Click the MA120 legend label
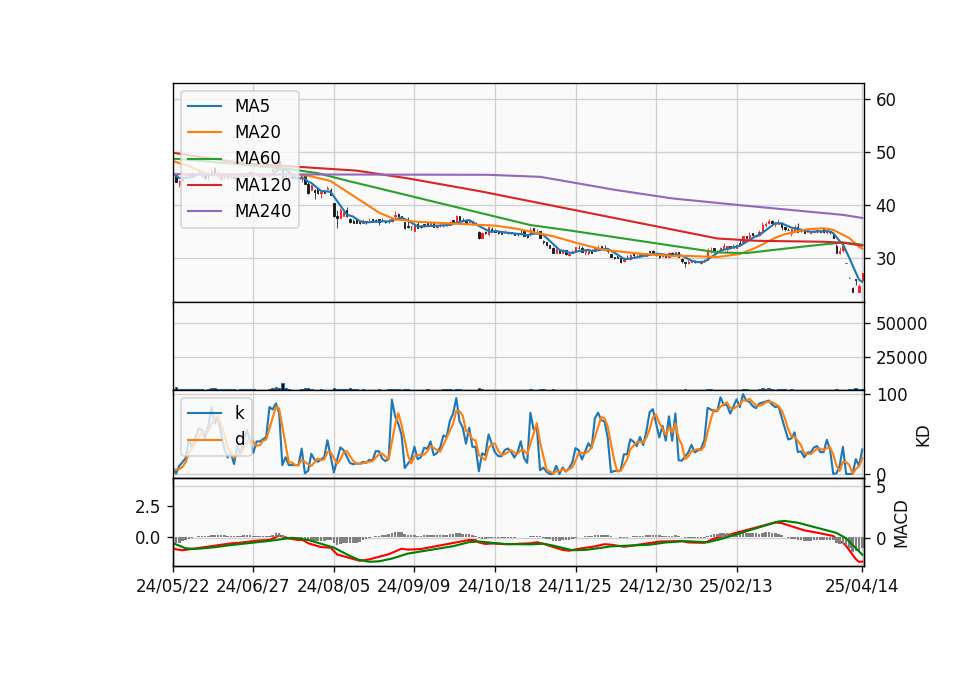The image size is (960, 690). tap(263, 185)
